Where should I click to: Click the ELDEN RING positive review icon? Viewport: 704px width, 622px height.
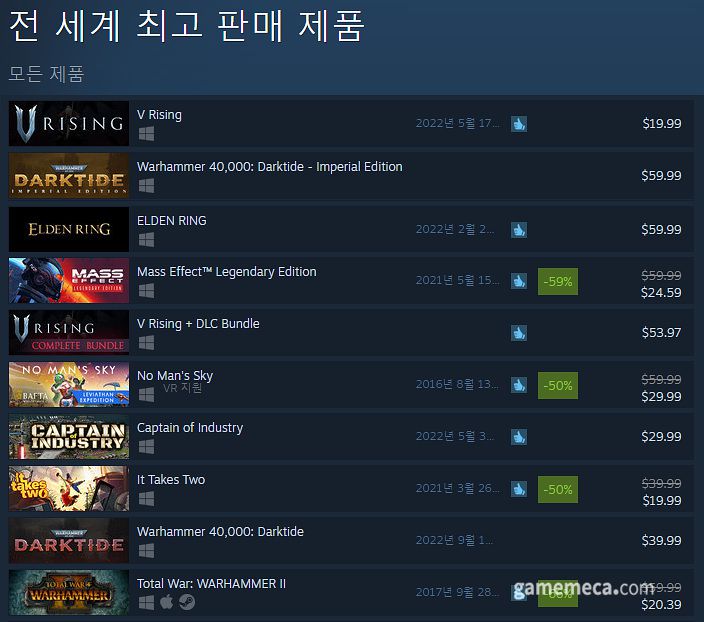click(519, 230)
